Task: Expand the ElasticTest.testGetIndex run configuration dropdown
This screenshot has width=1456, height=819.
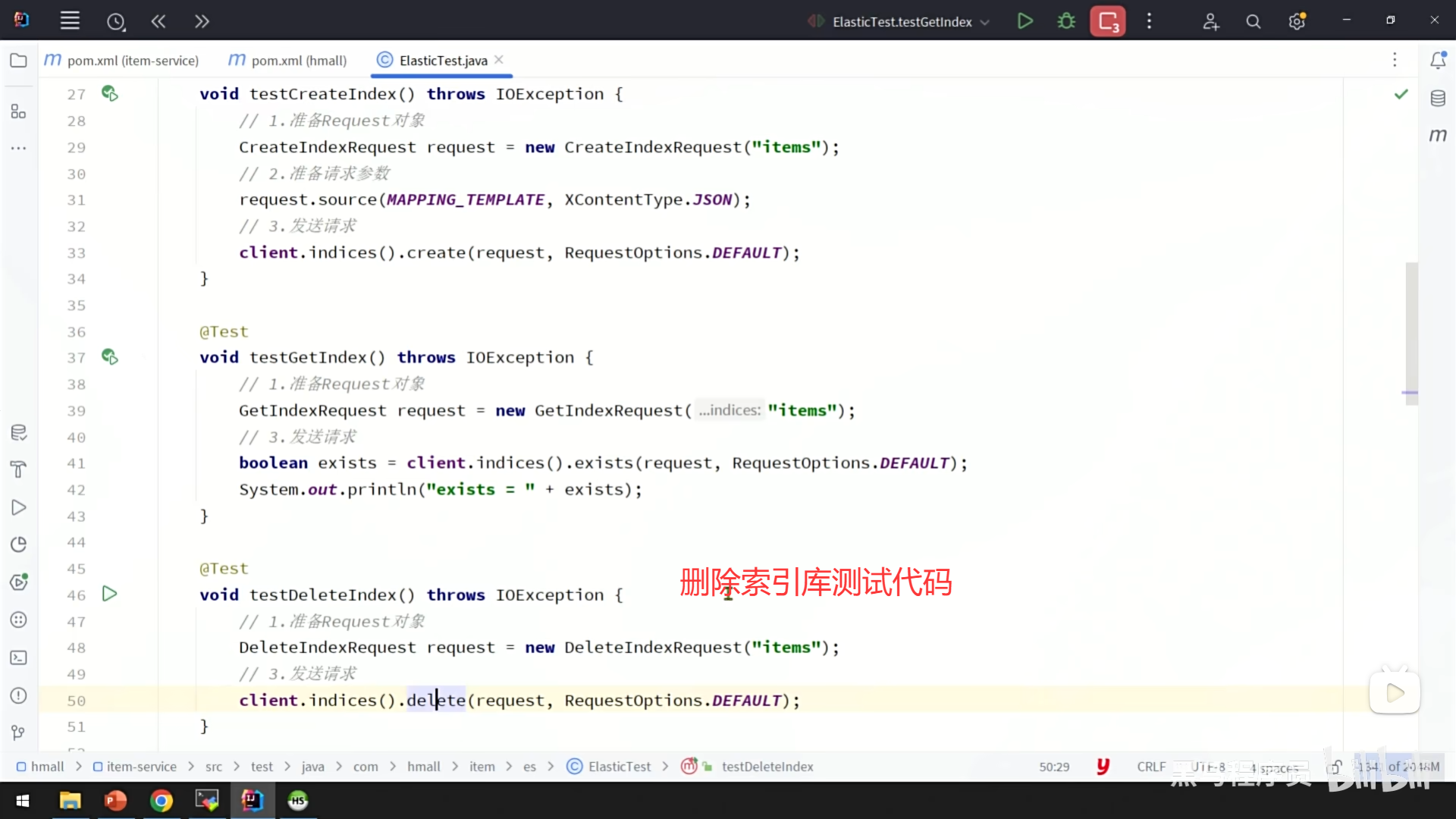Action: click(x=985, y=22)
